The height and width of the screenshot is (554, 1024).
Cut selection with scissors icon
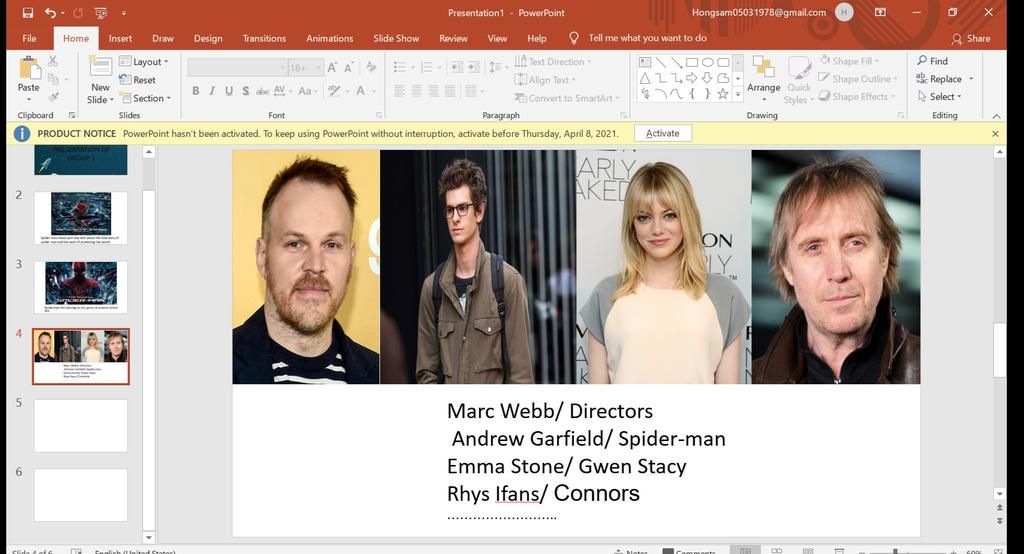[x=53, y=61]
